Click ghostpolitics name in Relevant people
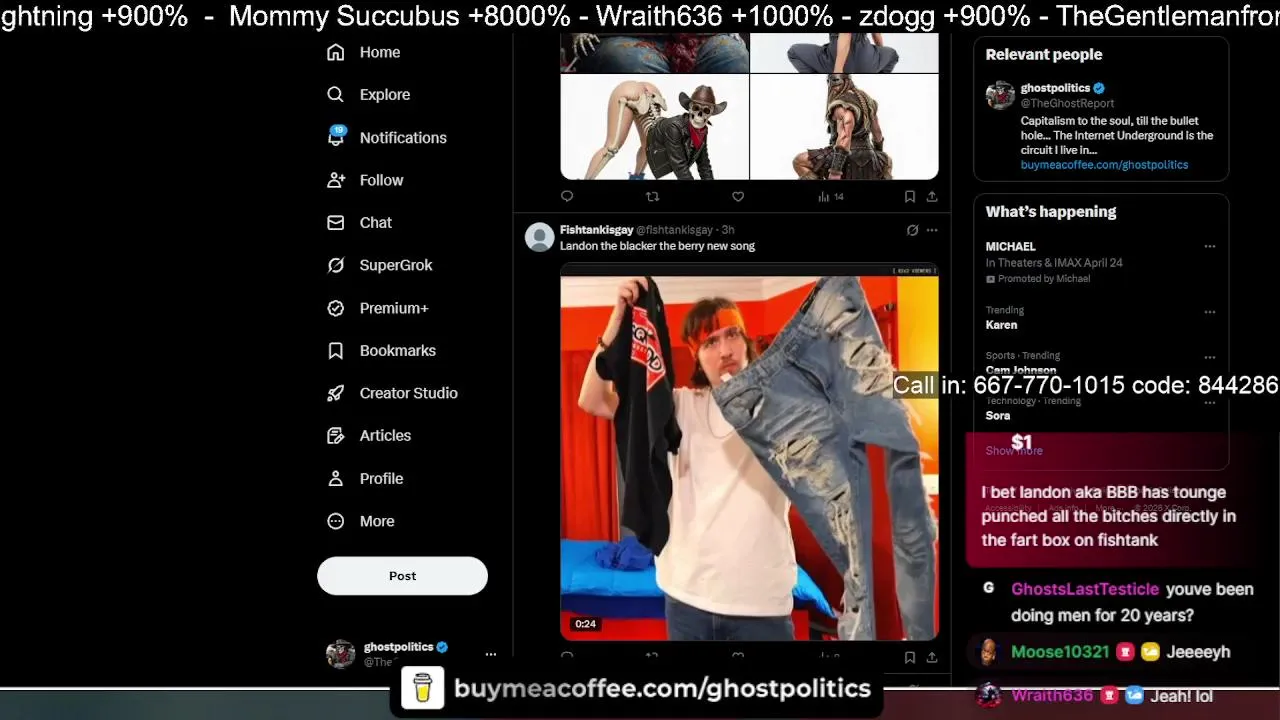This screenshot has height=720, width=1280. tap(1055, 88)
